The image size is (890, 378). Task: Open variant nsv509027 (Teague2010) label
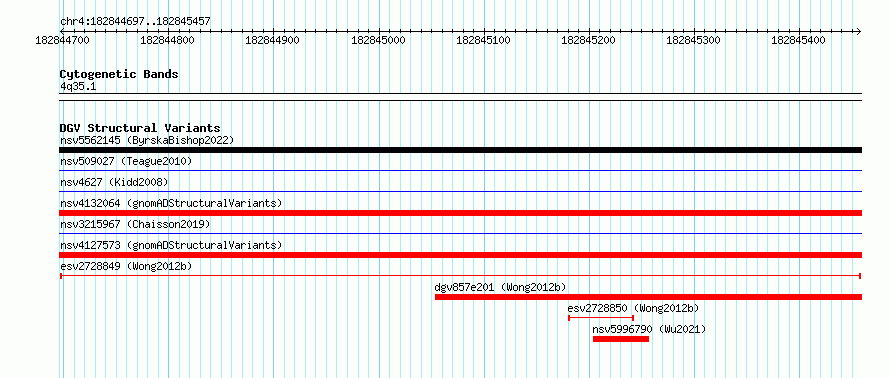[126, 161]
